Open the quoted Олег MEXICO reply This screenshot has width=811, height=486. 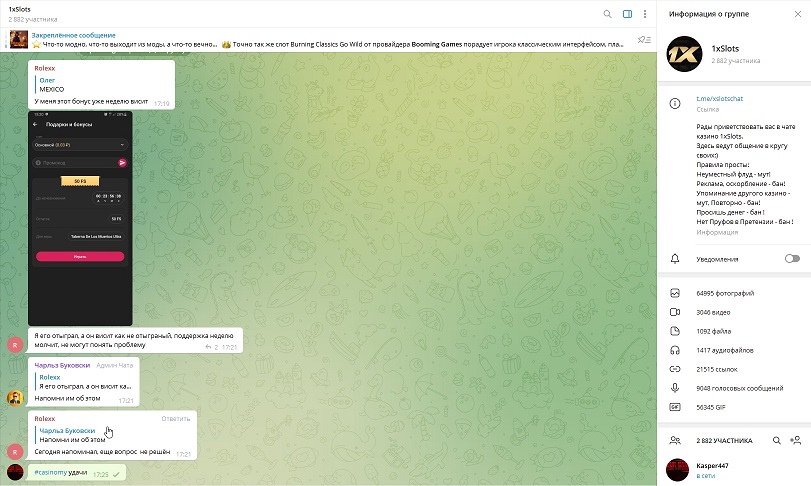103,84
